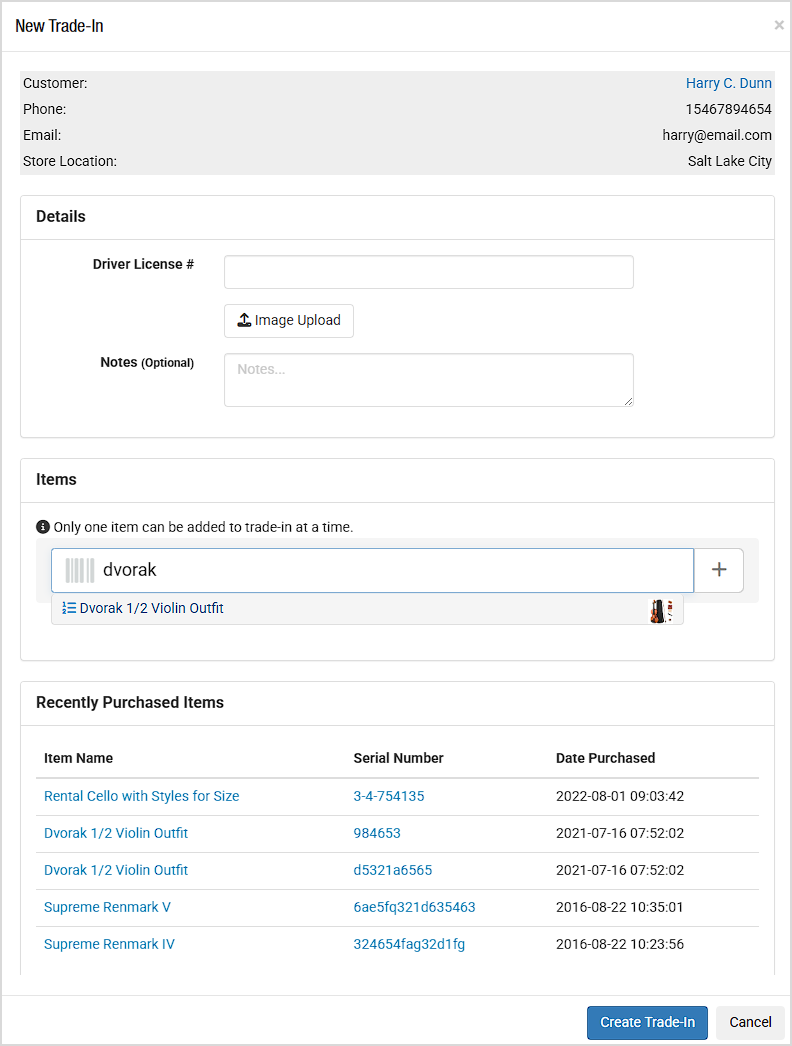Select Dvorak 1/2 Violin Outfit suggestion
The height and width of the screenshot is (1046, 792).
click(x=152, y=608)
